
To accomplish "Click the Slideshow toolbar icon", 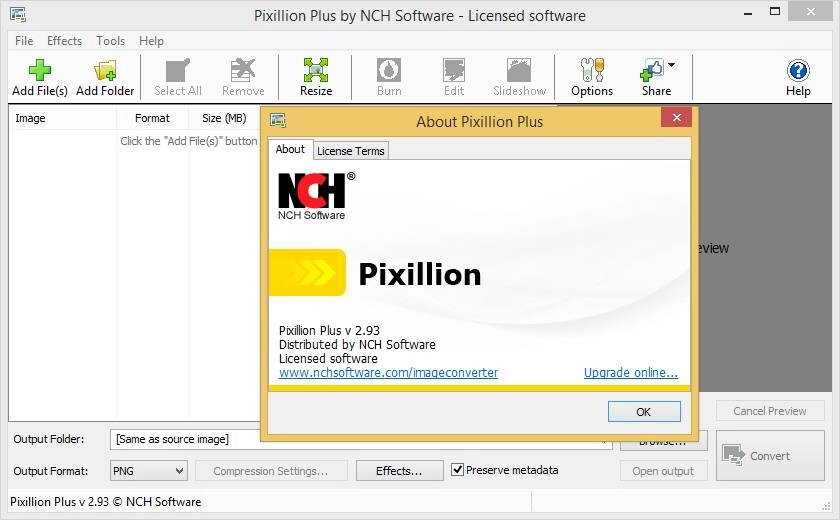I will click(x=519, y=70).
